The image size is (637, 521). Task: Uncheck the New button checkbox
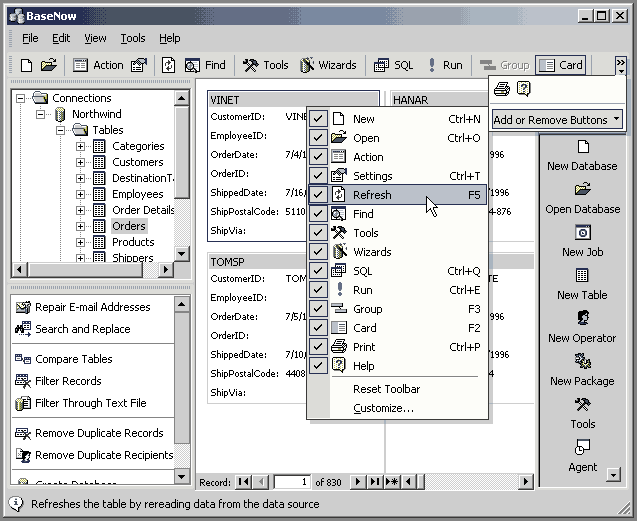pos(318,119)
